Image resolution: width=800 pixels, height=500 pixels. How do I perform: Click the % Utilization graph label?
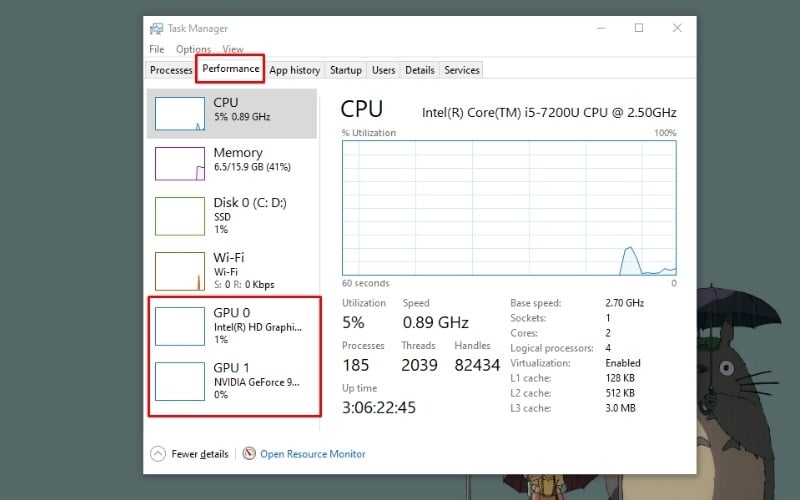click(369, 133)
